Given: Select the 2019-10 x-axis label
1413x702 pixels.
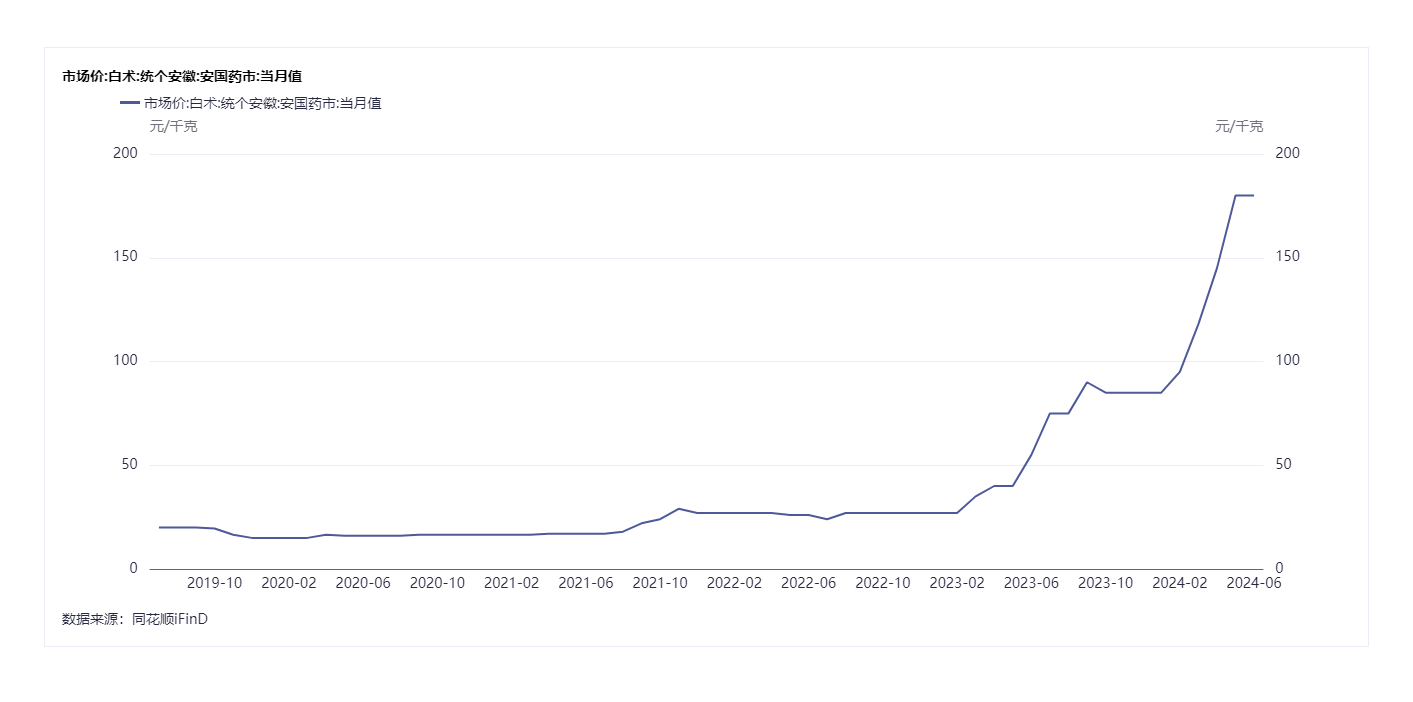Looking at the screenshot, I should point(215,583).
